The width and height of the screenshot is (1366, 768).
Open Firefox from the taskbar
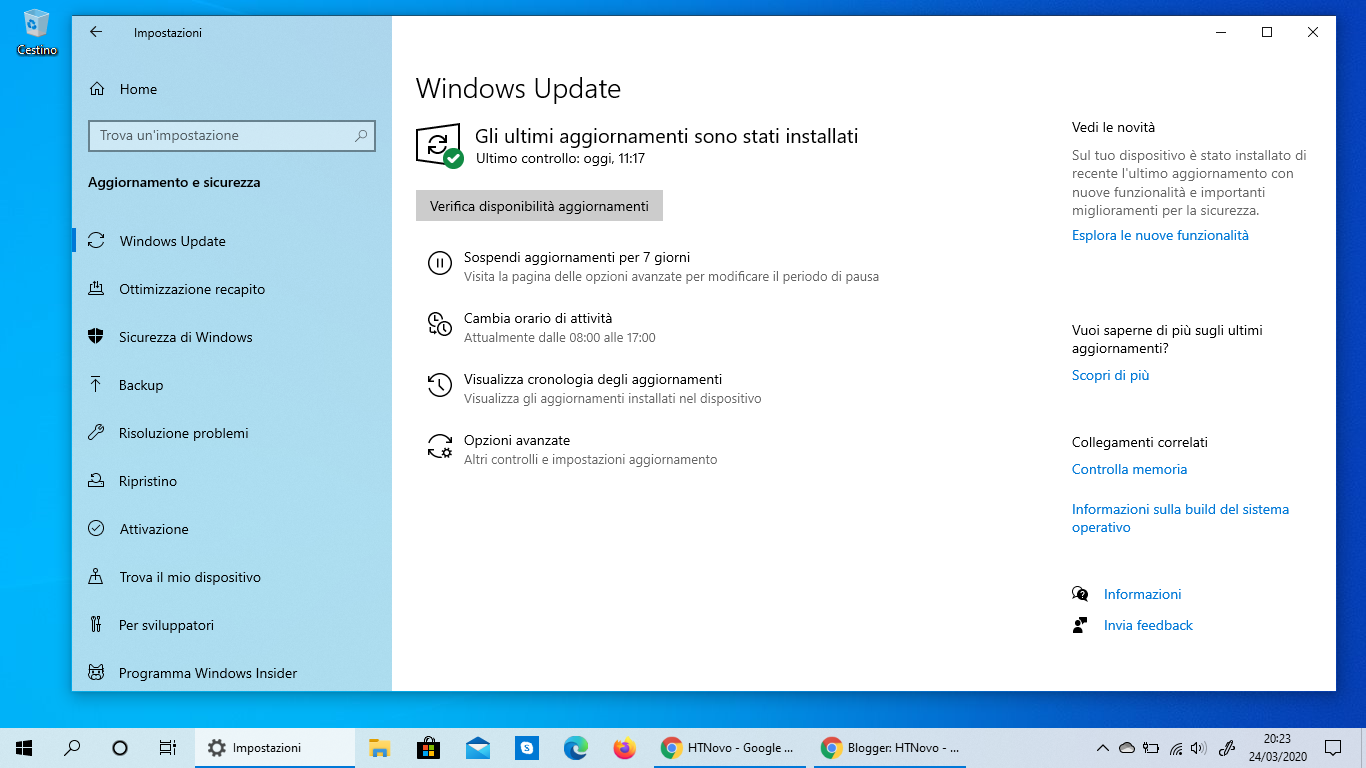tap(624, 748)
